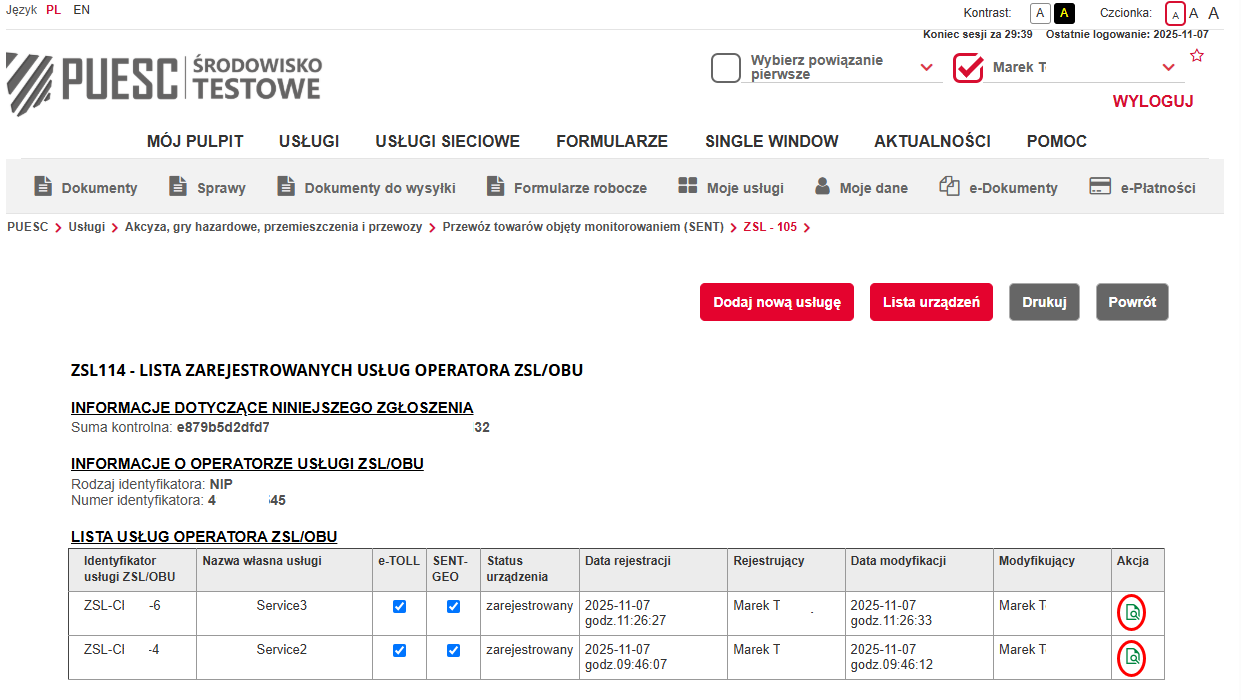Click the view icon for Service3 row
1246x700 pixels.
click(x=1132, y=613)
